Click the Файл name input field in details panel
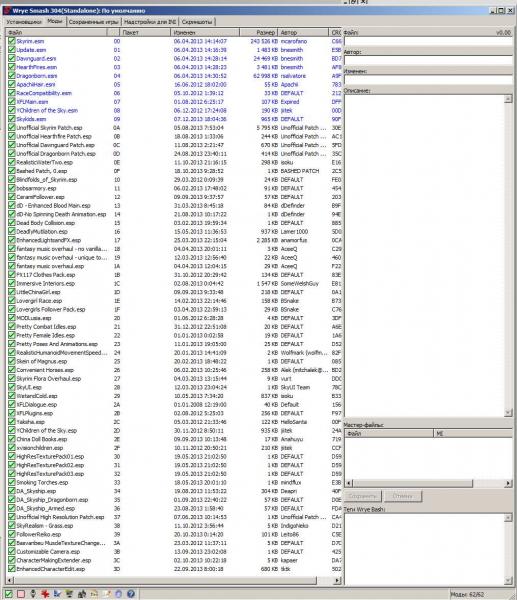 (428, 41)
